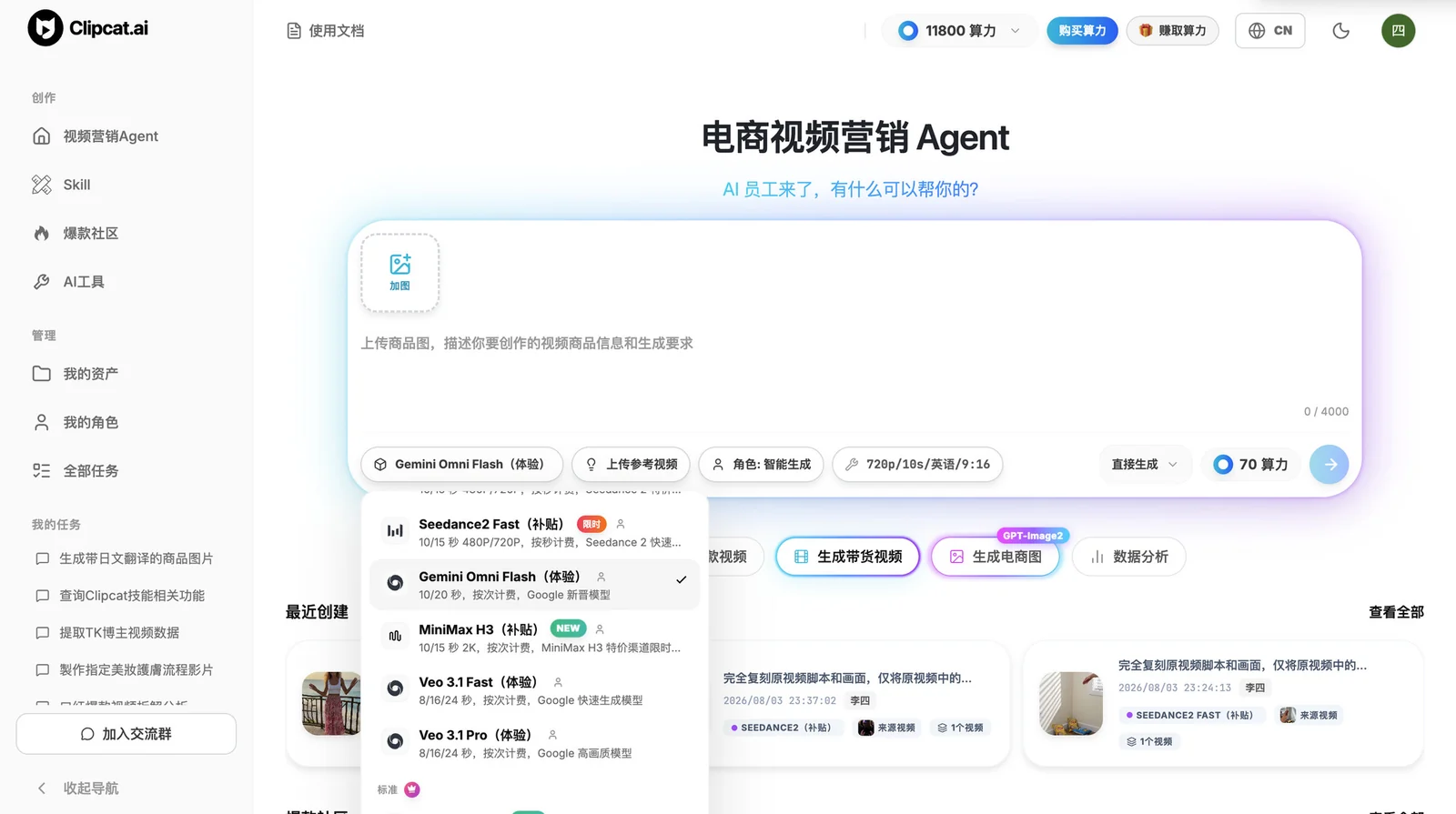This screenshot has height=814, width=1456.
Task: Open 720p/10s/英语/9:16 settings chip
Action: [x=917, y=465]
